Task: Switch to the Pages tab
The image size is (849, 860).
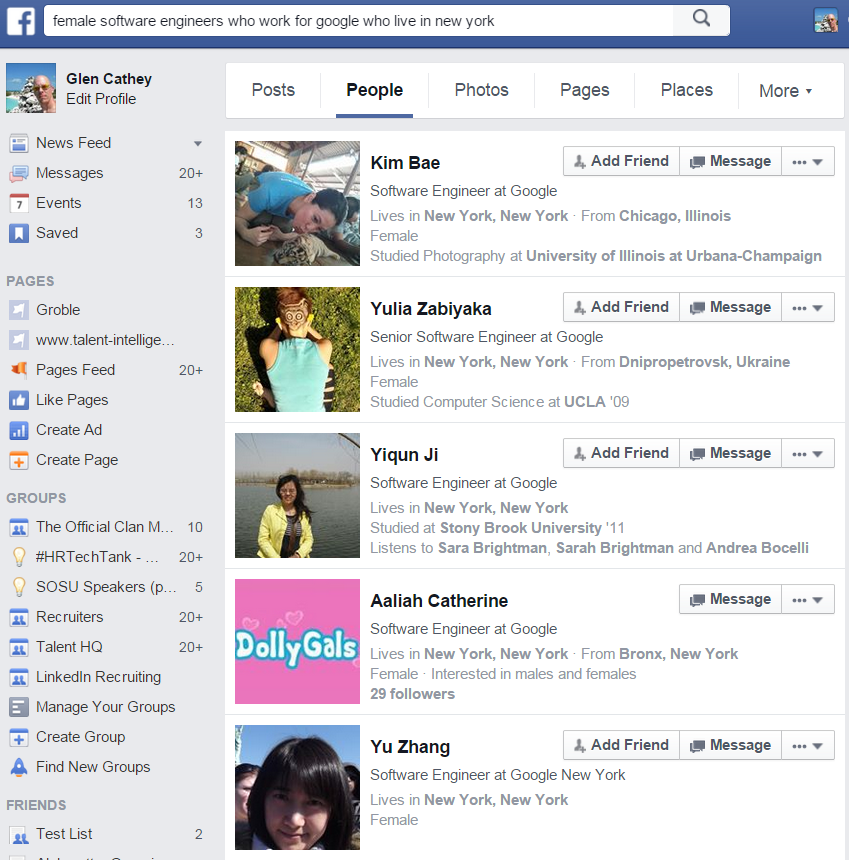Action: 585,90
